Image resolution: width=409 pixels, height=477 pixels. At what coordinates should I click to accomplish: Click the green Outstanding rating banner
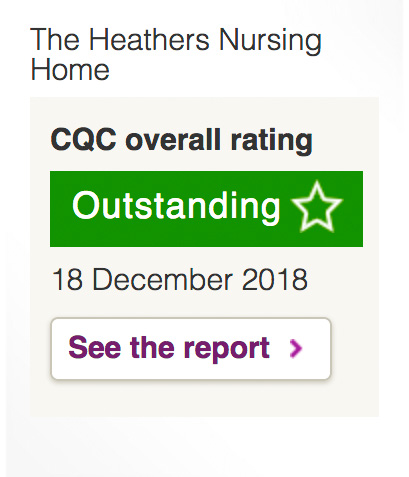coord(206,209)
